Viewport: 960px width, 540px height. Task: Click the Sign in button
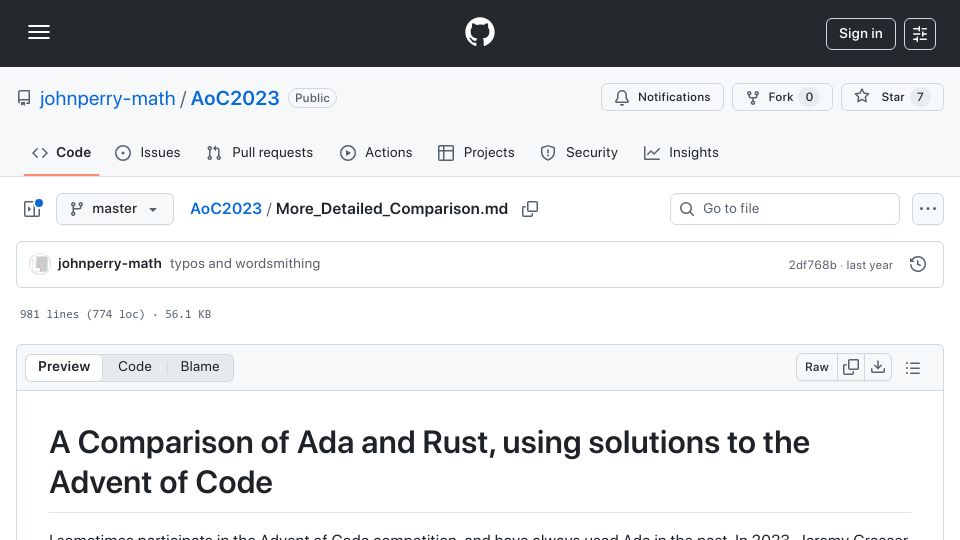860,34
